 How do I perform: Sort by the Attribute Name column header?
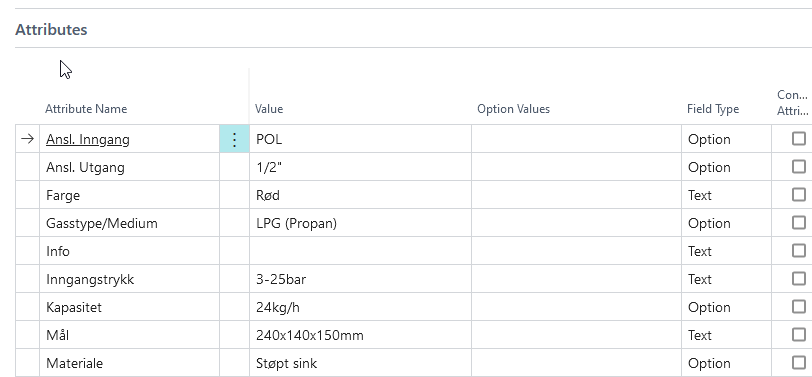[86, 109]
